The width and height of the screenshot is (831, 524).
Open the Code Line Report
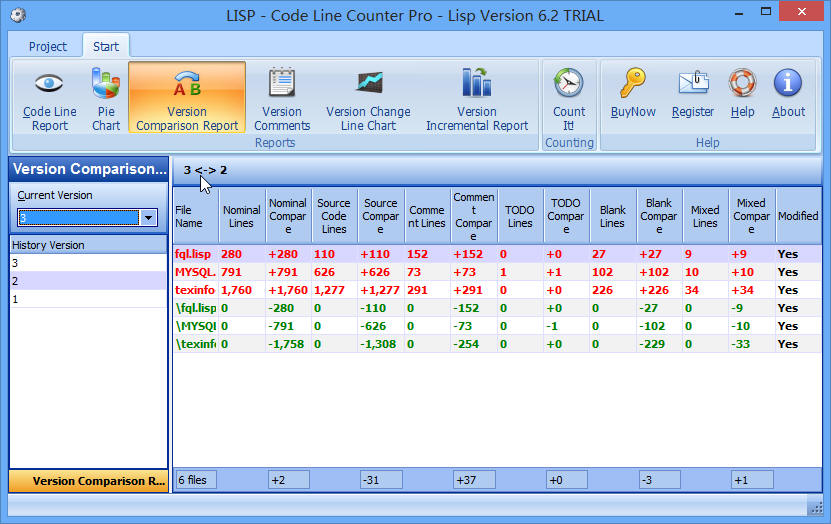[x=49, y=97]
